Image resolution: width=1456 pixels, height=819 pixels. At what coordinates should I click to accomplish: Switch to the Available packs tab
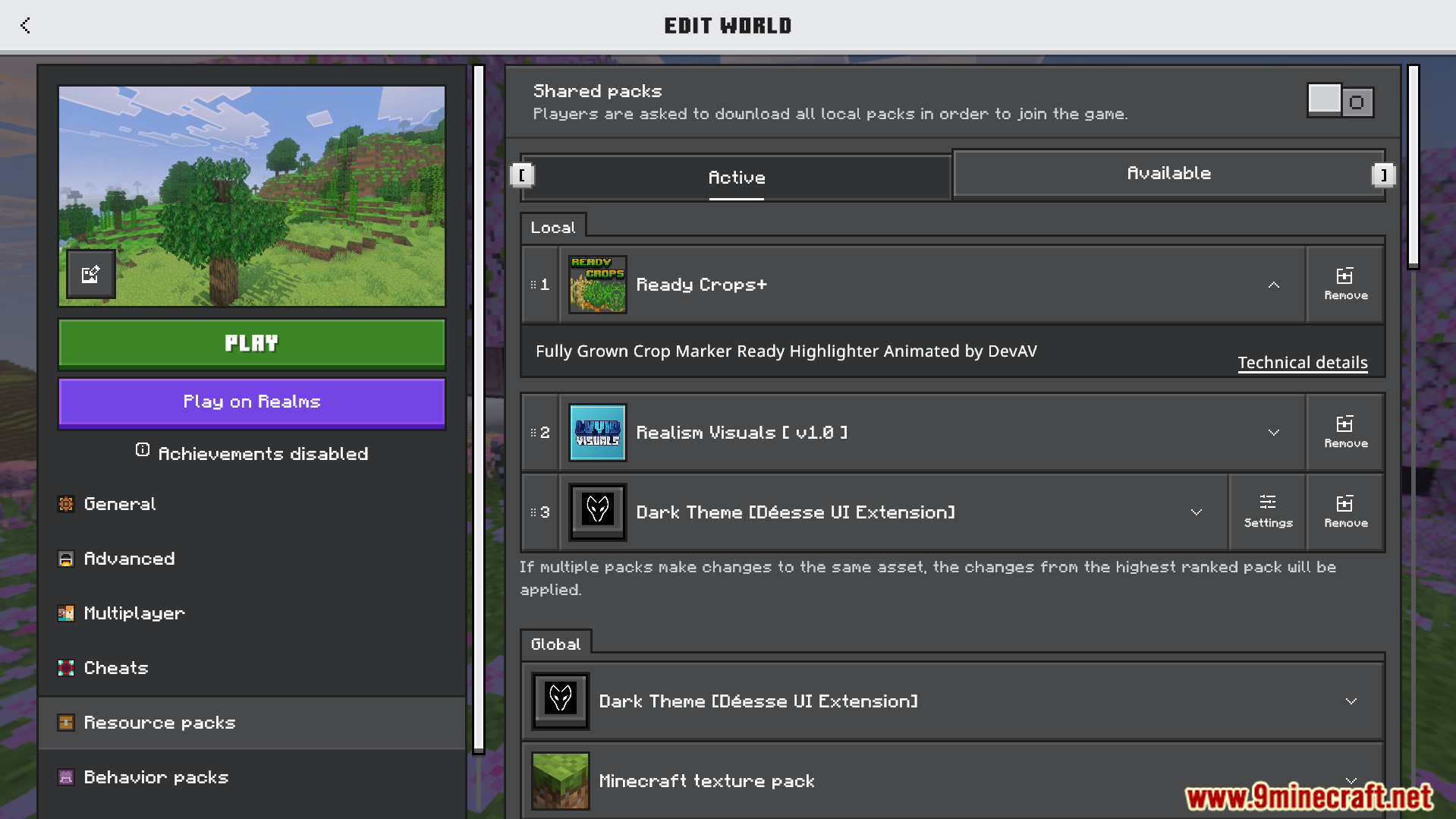[1168, 173]
